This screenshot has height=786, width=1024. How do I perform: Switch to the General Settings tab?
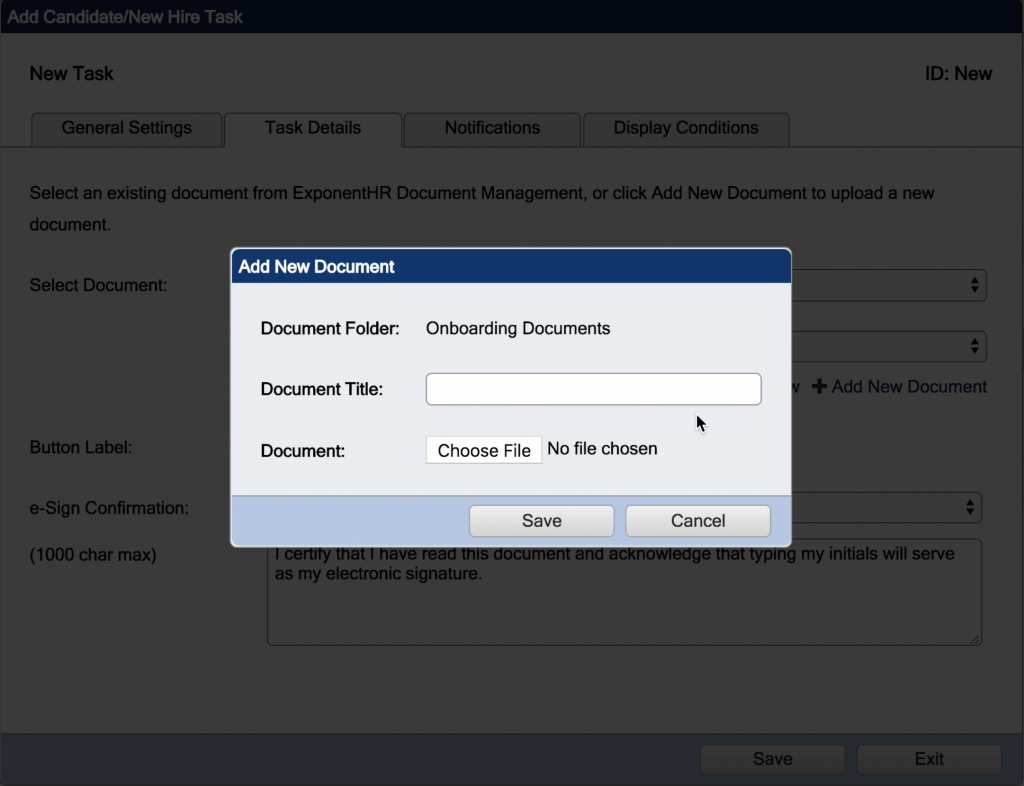pyautogui.click(x=126, y=128)
